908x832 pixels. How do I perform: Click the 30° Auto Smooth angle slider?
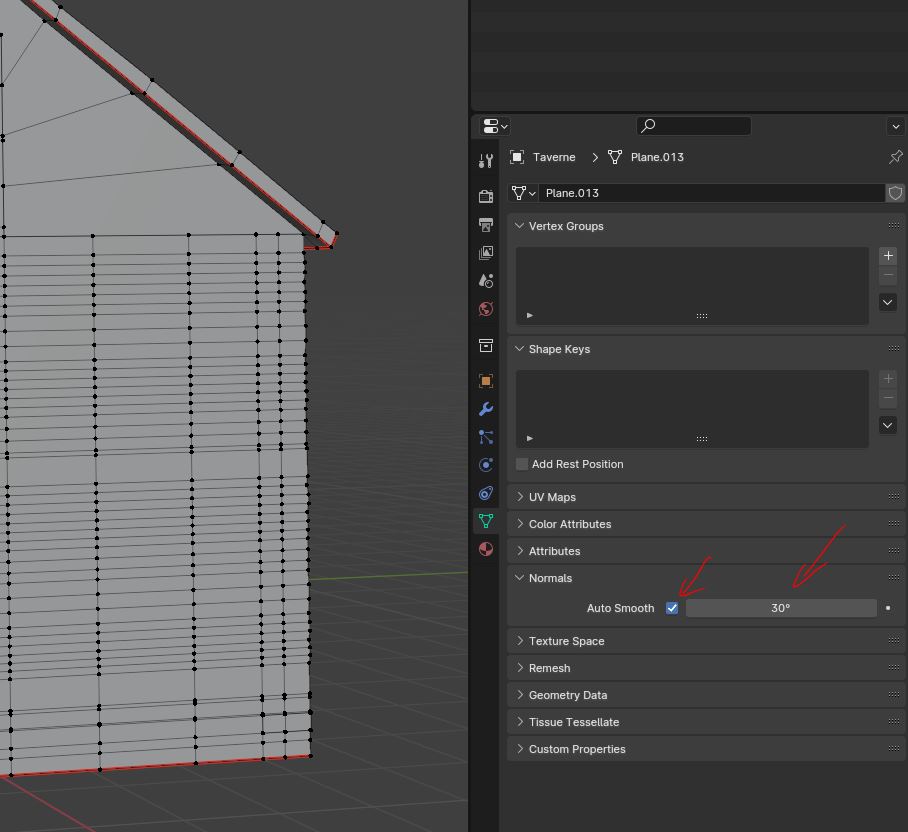(x=780, y=608)
